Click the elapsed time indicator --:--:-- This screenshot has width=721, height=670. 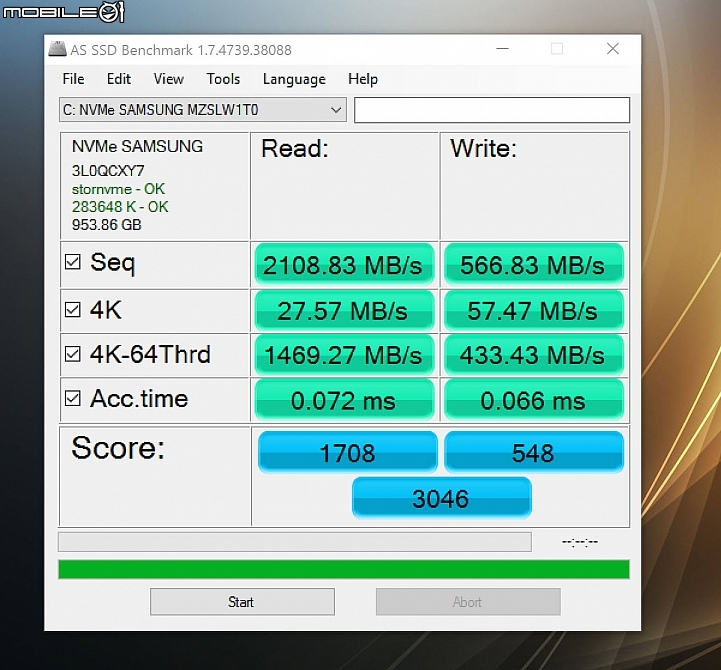[579, 542]
